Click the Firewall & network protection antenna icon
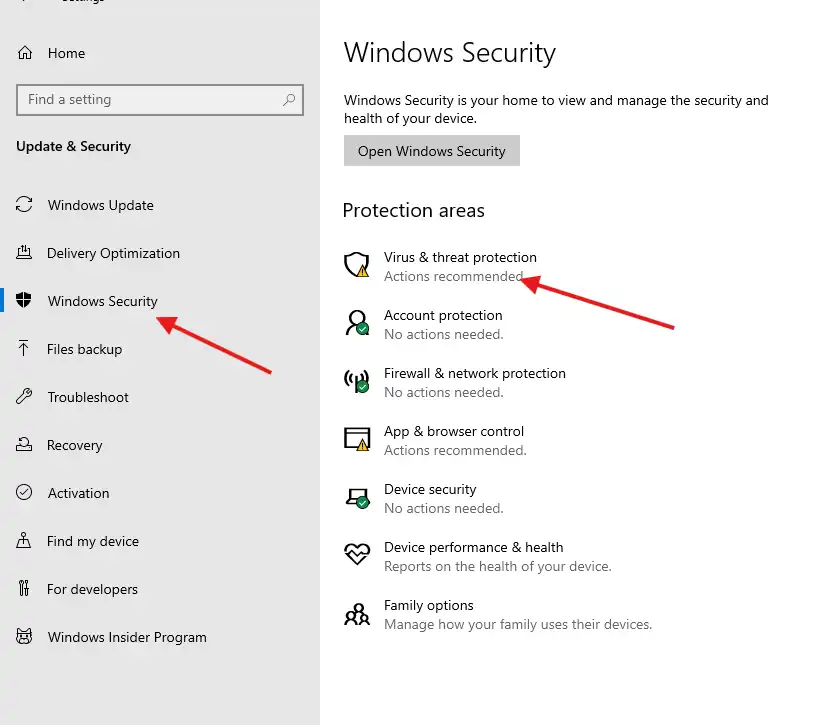The image size is (823, 725). tap(357, 381)
